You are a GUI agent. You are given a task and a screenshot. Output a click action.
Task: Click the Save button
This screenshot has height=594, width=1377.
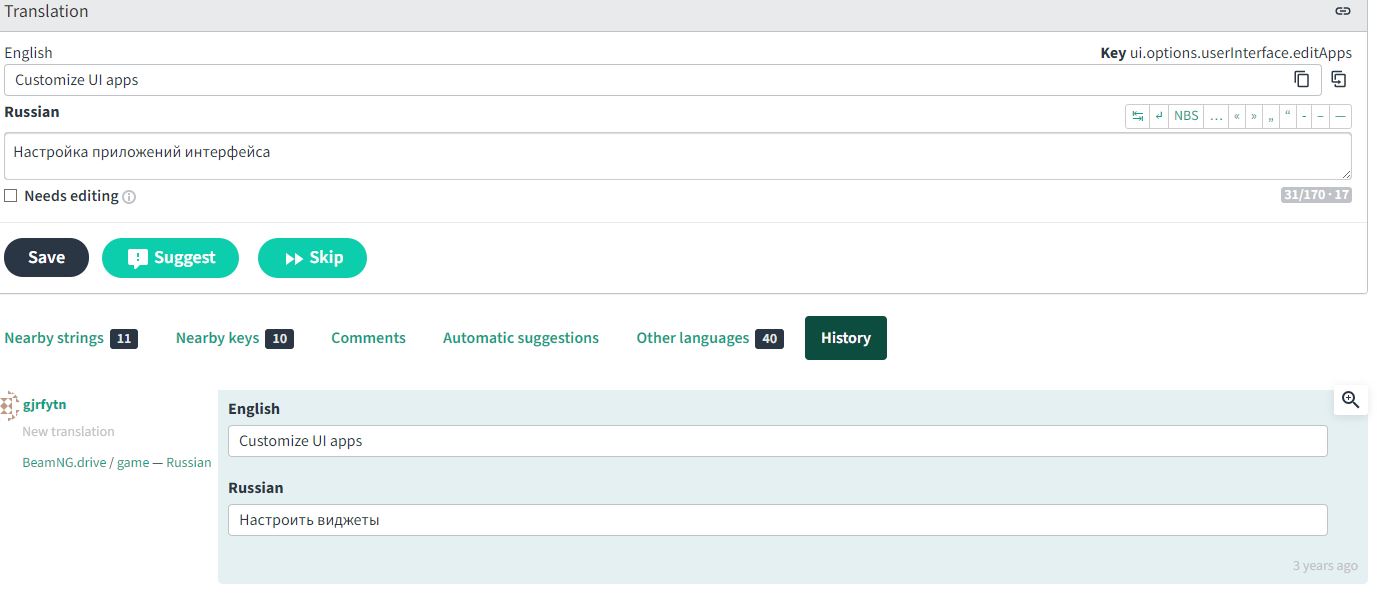[x=46, y=257]
